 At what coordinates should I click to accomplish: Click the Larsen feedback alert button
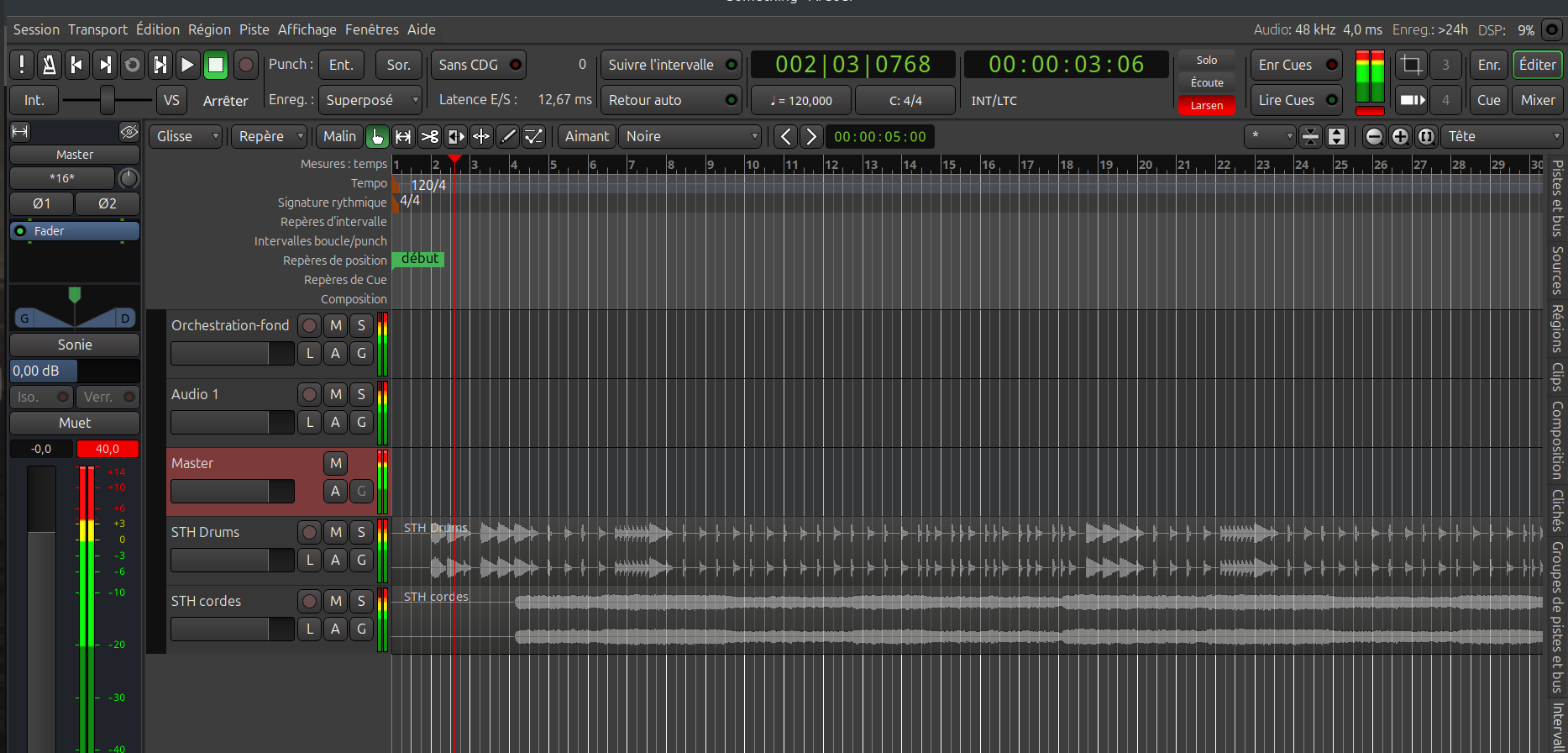coord(1206,106)
